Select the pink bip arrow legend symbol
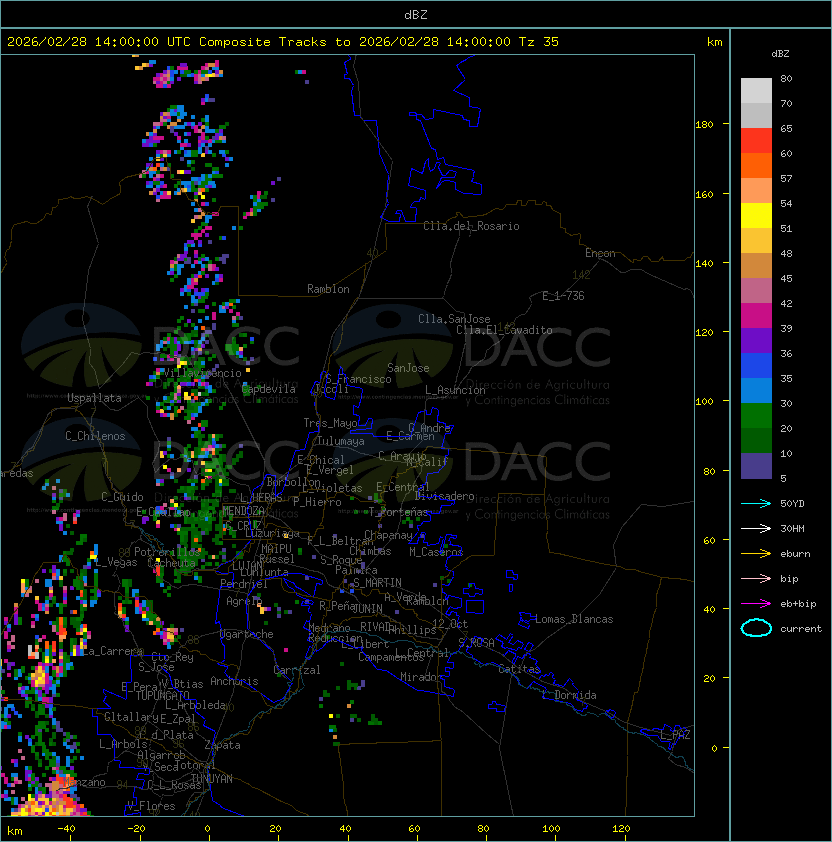 pyautogui.click(x=756, y=579)
